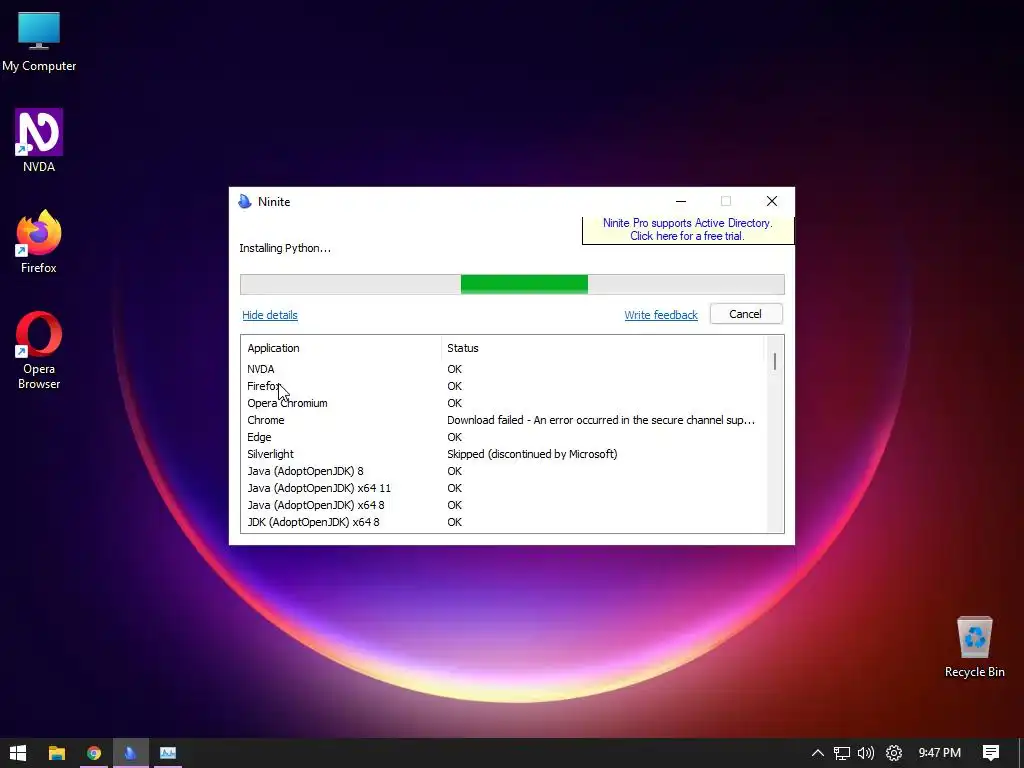
Task: Select the Edge row in the list
Action: tap(503, 437)
